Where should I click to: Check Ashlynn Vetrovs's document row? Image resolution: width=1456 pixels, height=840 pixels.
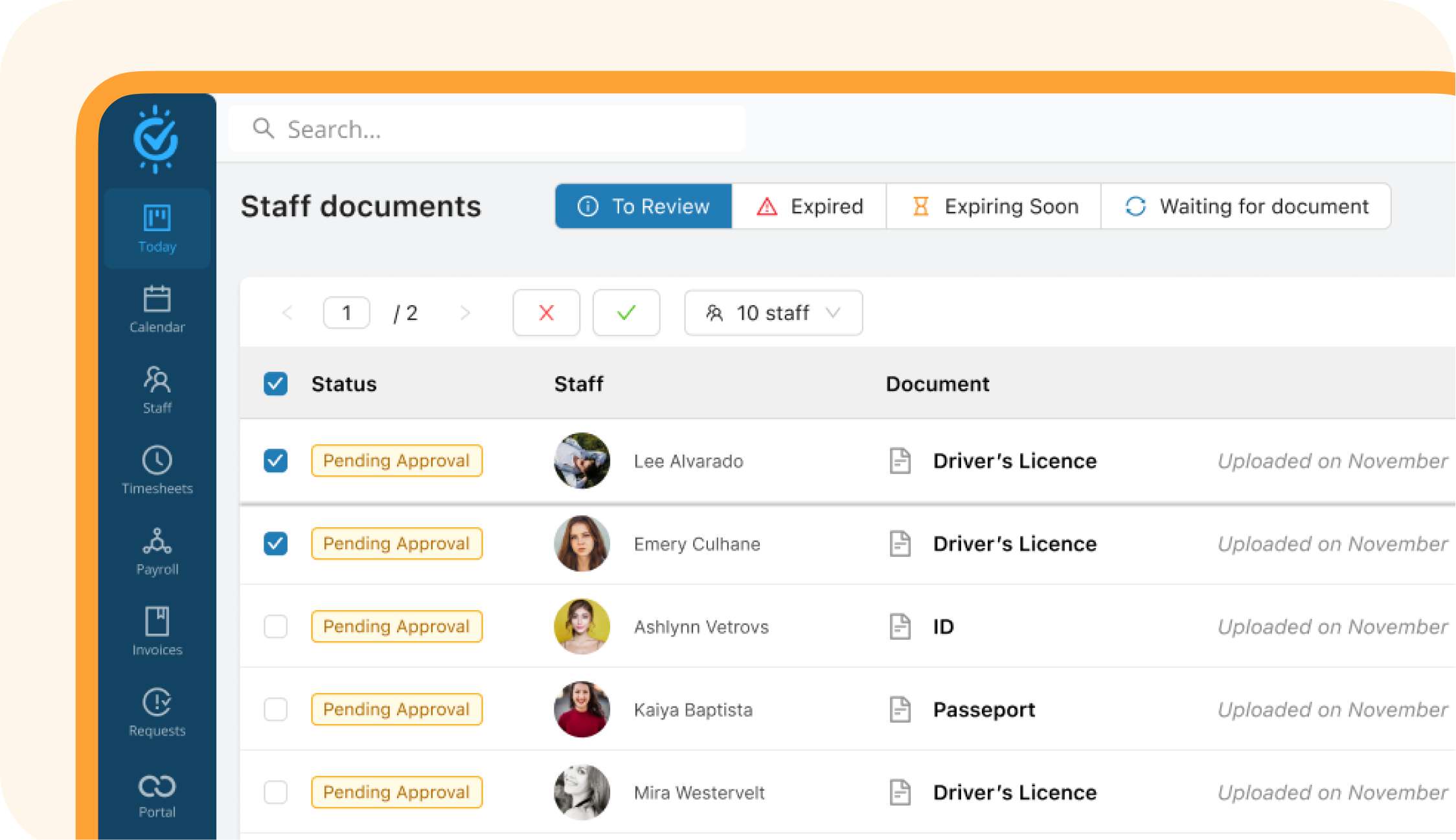[x=275, y=626]
